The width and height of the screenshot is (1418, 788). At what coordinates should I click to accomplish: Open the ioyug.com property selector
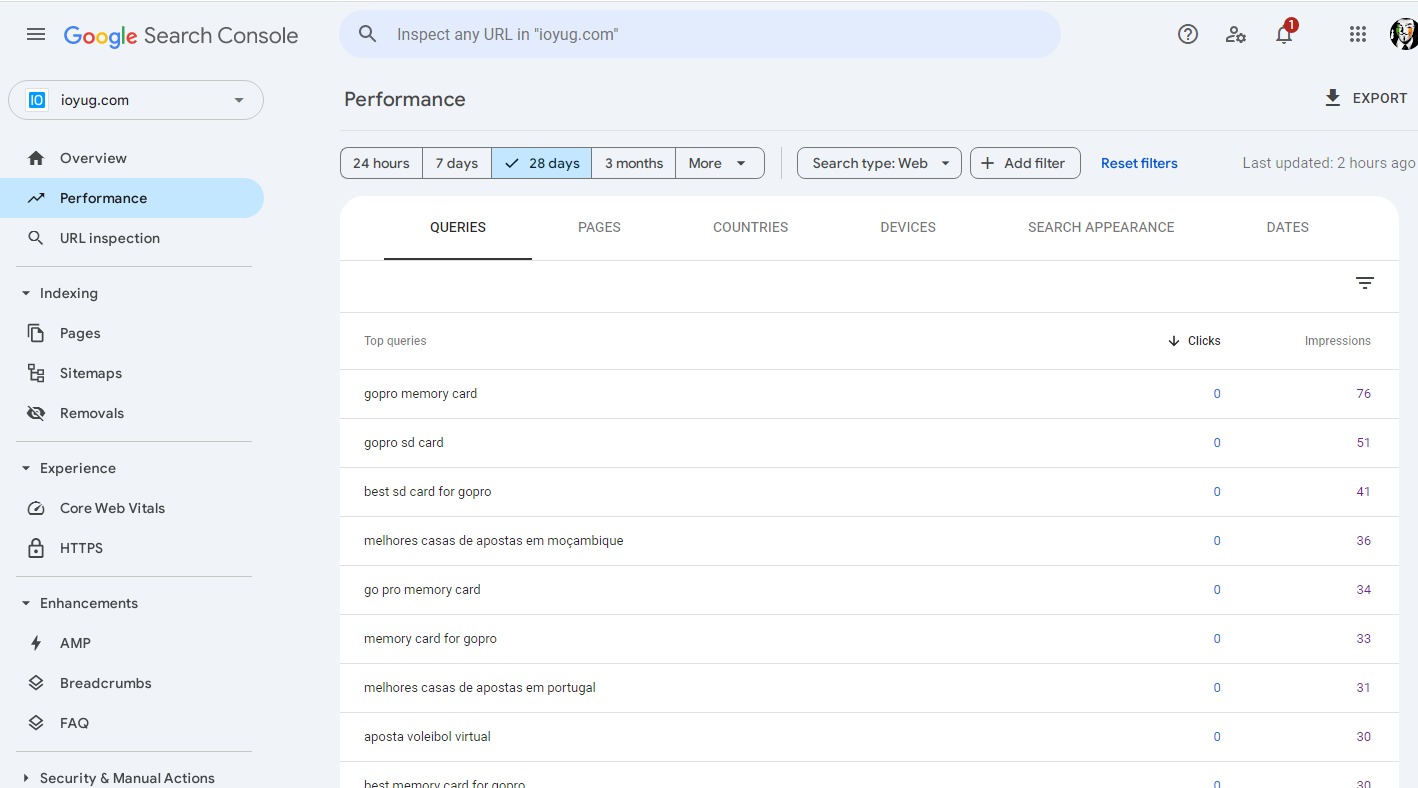tap(136, 100)
